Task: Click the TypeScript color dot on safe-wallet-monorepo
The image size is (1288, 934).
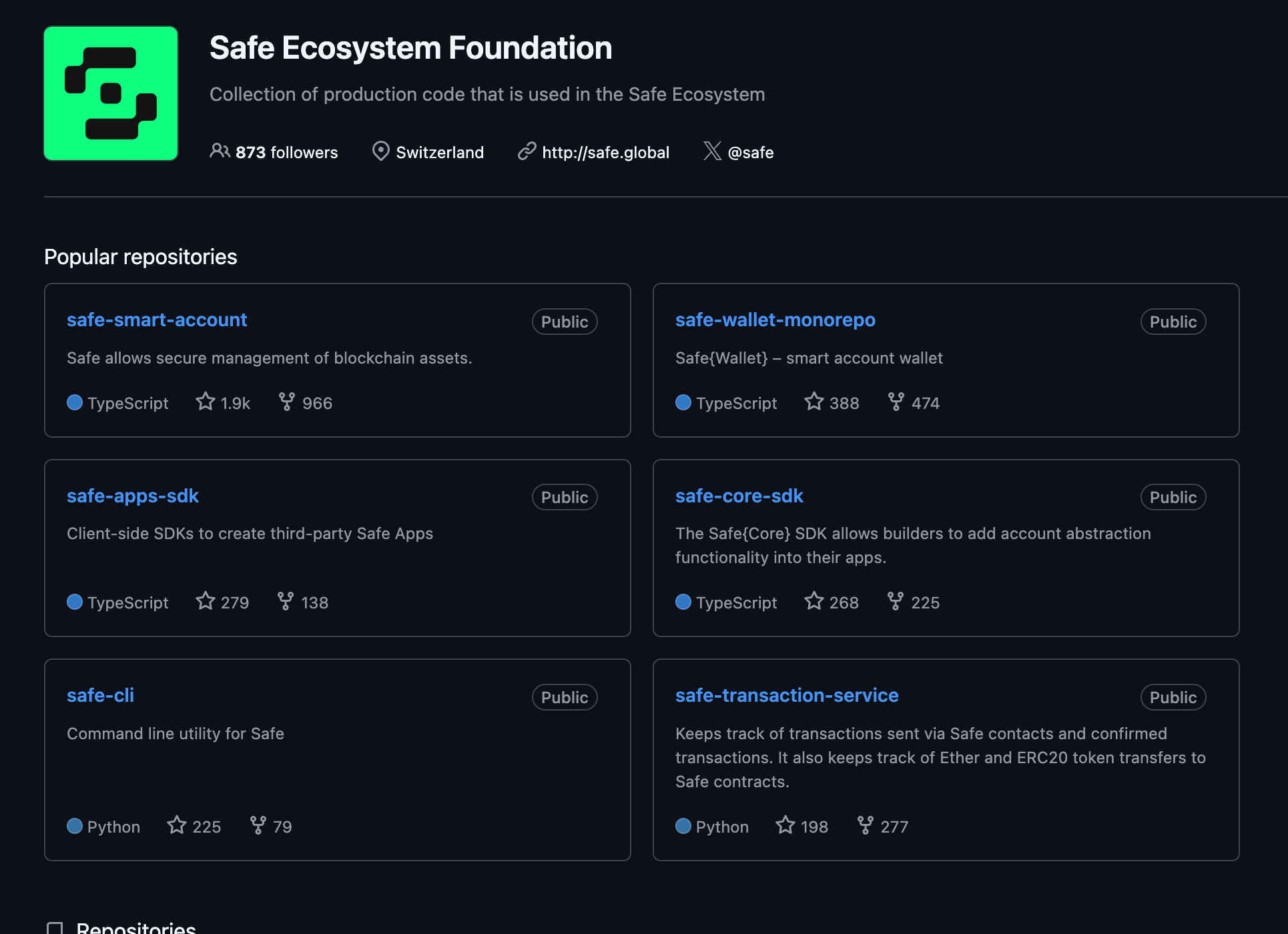Action: point(683,402)
